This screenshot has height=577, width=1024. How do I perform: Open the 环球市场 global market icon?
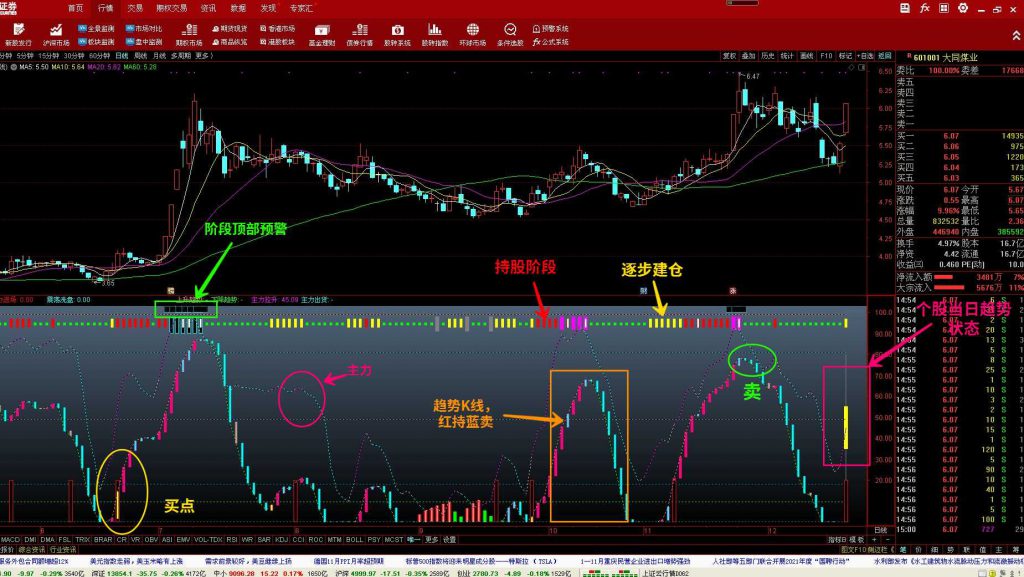click(472, 34)
